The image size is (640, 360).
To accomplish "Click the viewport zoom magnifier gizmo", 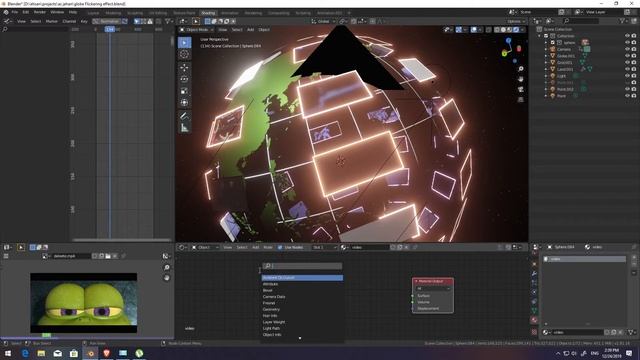I will point(521,69).
